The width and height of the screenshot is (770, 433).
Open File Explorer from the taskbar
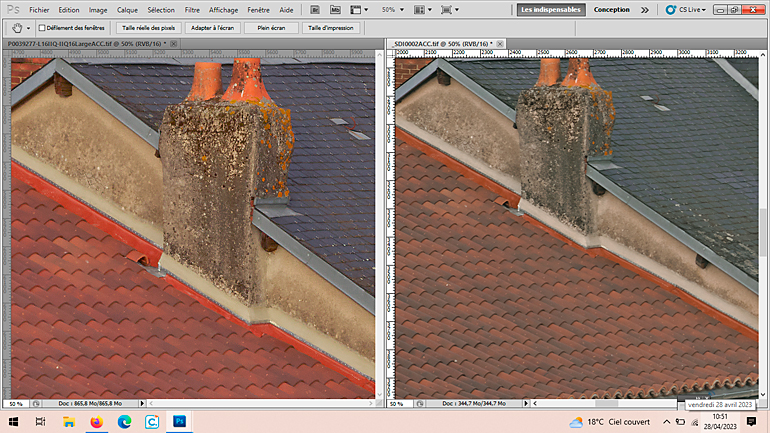tap(68, 422)
